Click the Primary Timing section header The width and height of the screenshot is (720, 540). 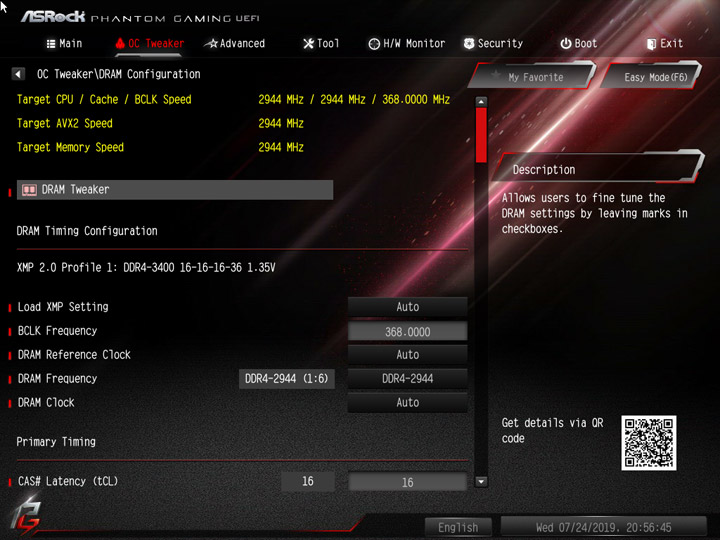(56, 442)
